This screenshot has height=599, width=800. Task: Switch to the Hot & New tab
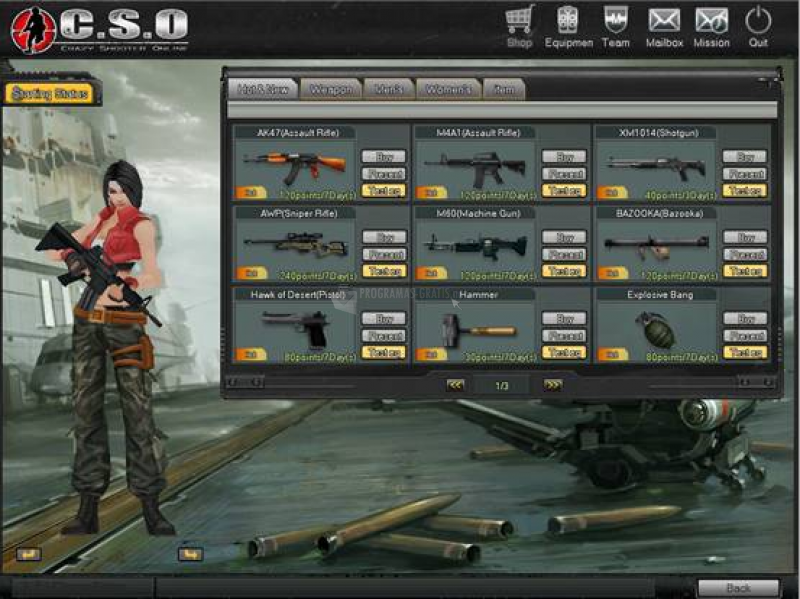(262, 89)
